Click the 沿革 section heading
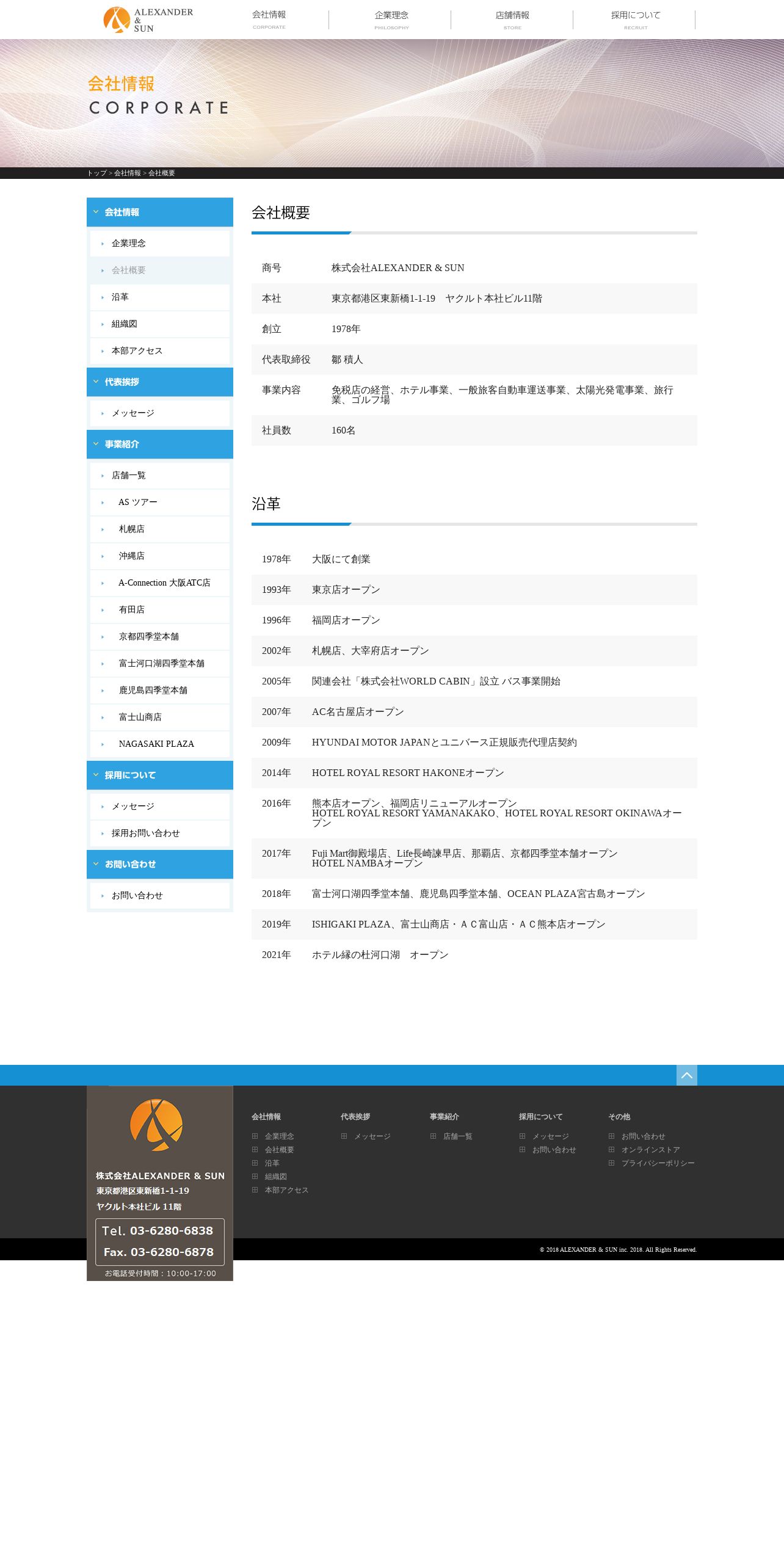The height and width of the screenshot is (1568, 784). tap(266, 504)
